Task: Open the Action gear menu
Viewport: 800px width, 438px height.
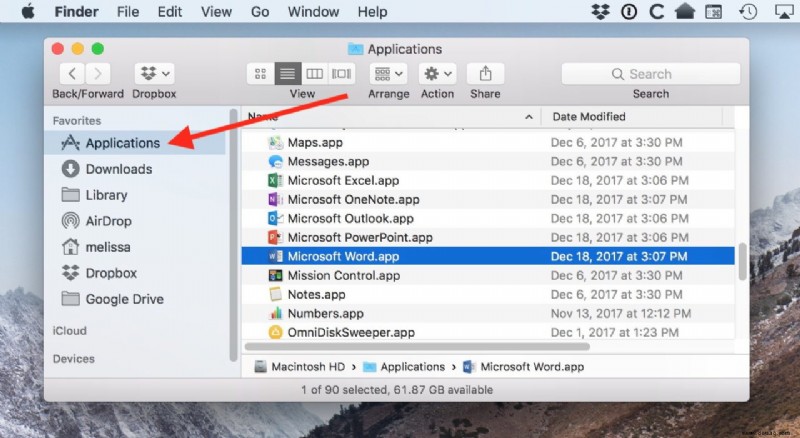Action: pyautogui.click(x=437, y=74)
